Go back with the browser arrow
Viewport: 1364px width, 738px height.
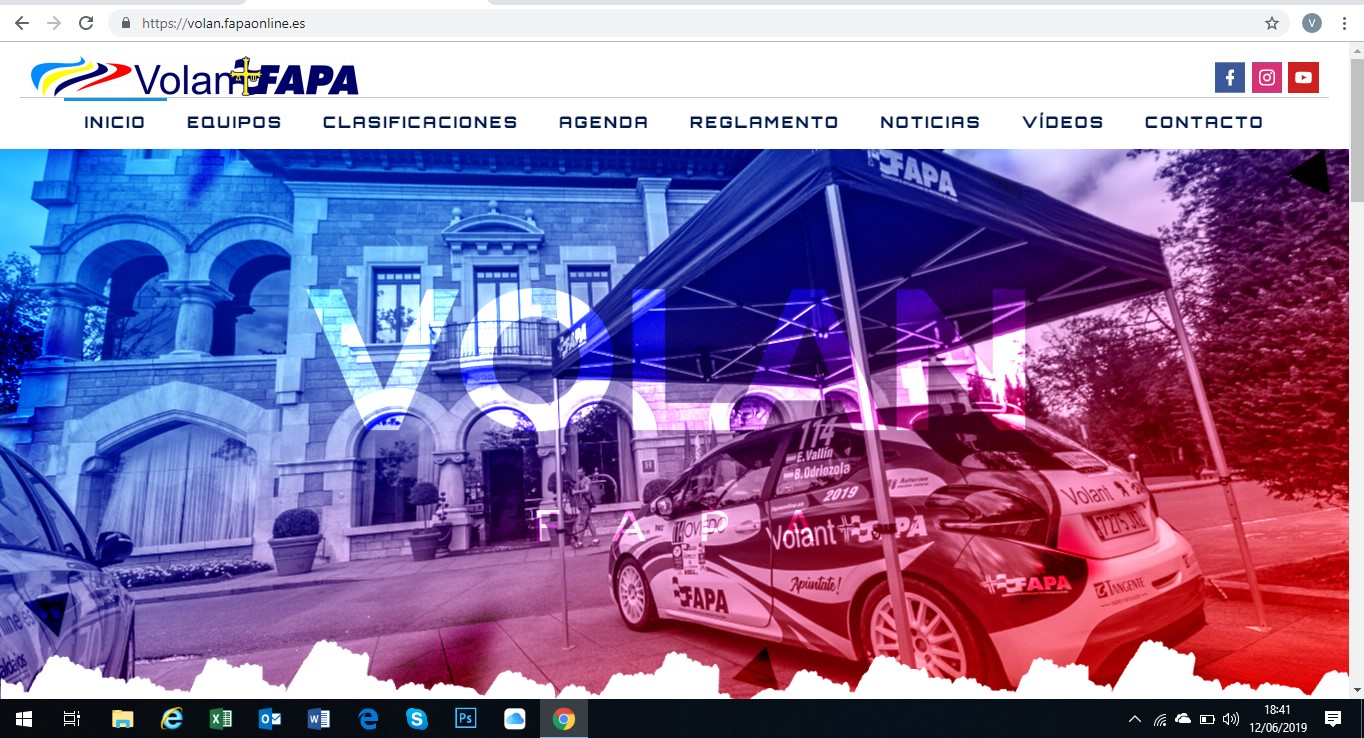22,23
